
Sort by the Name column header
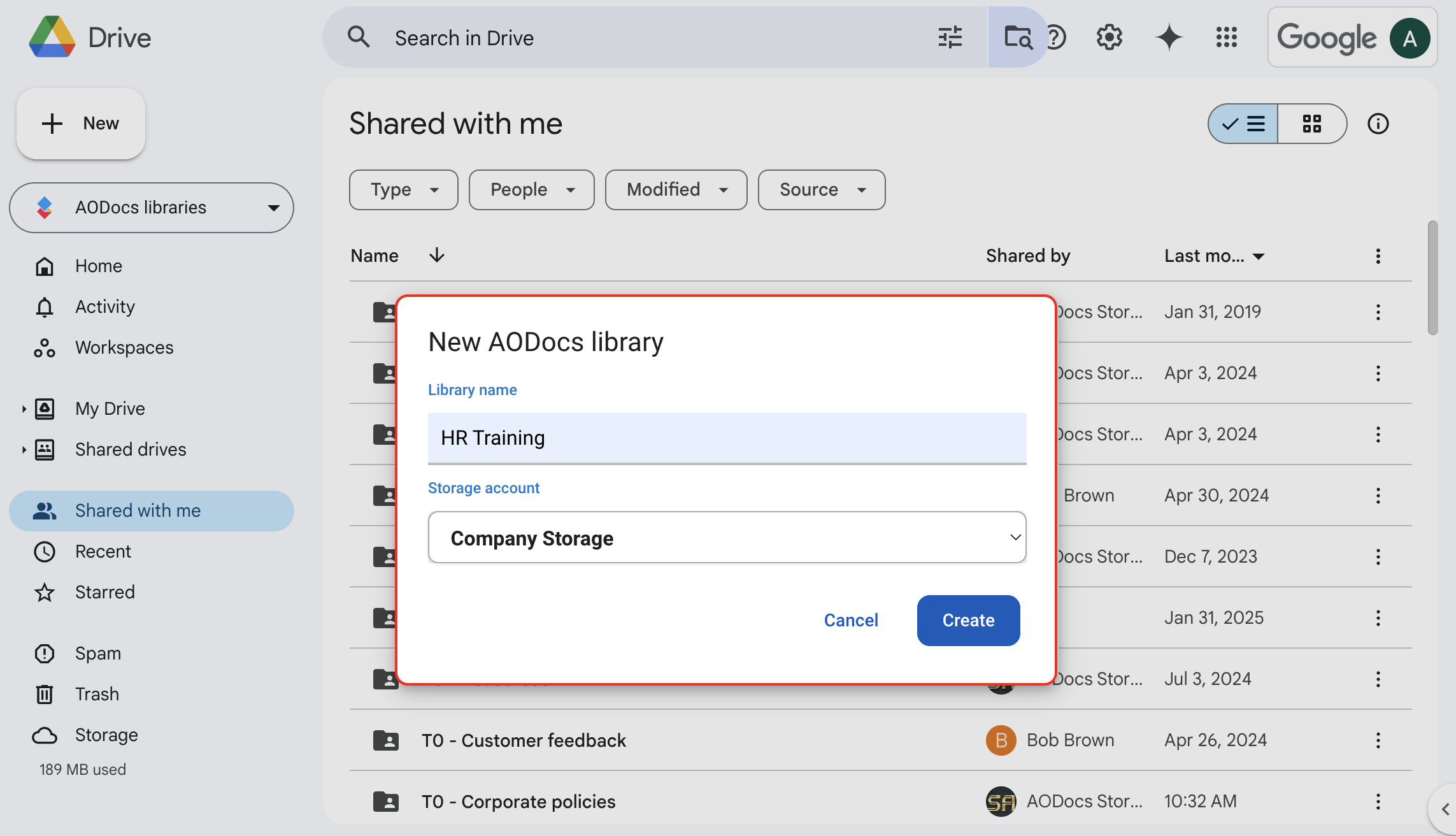[x=375, y=256]
